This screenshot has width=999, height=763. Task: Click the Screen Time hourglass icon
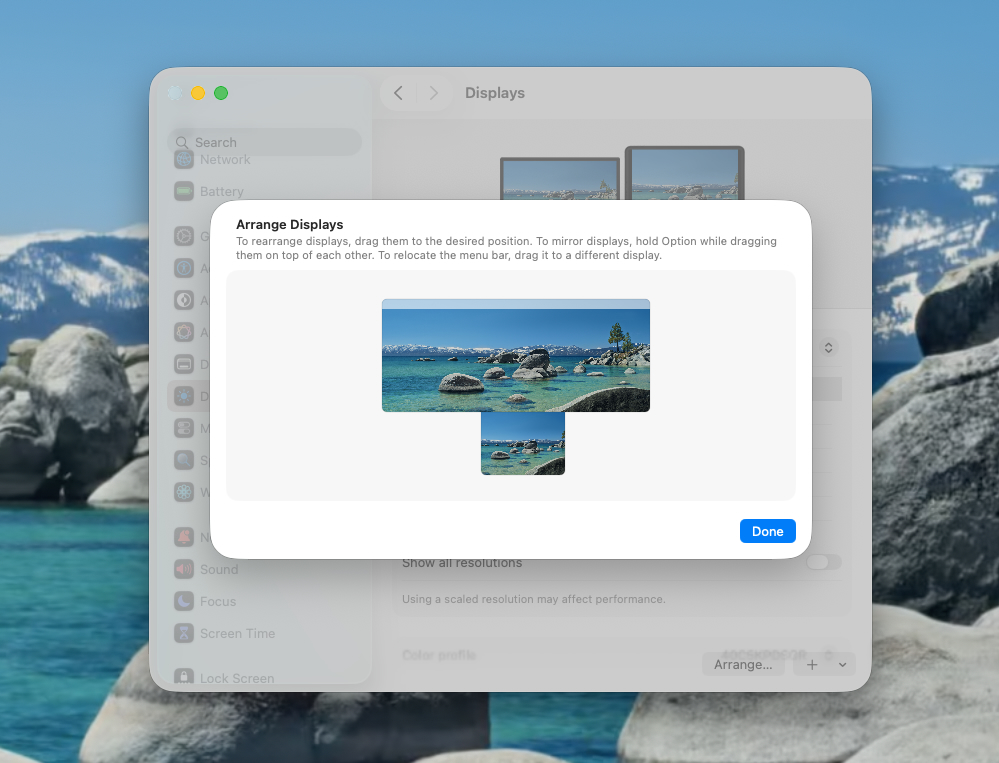pos(184,633)
